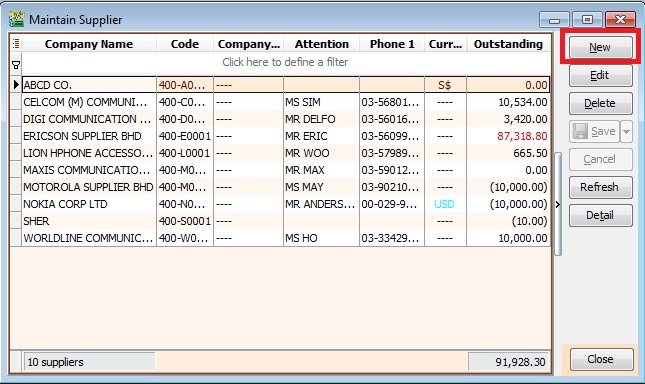Click outstanding amount 3,420.00
This screenshot has width=645, height=384.
pyautogui.click(x=508, y=119)
